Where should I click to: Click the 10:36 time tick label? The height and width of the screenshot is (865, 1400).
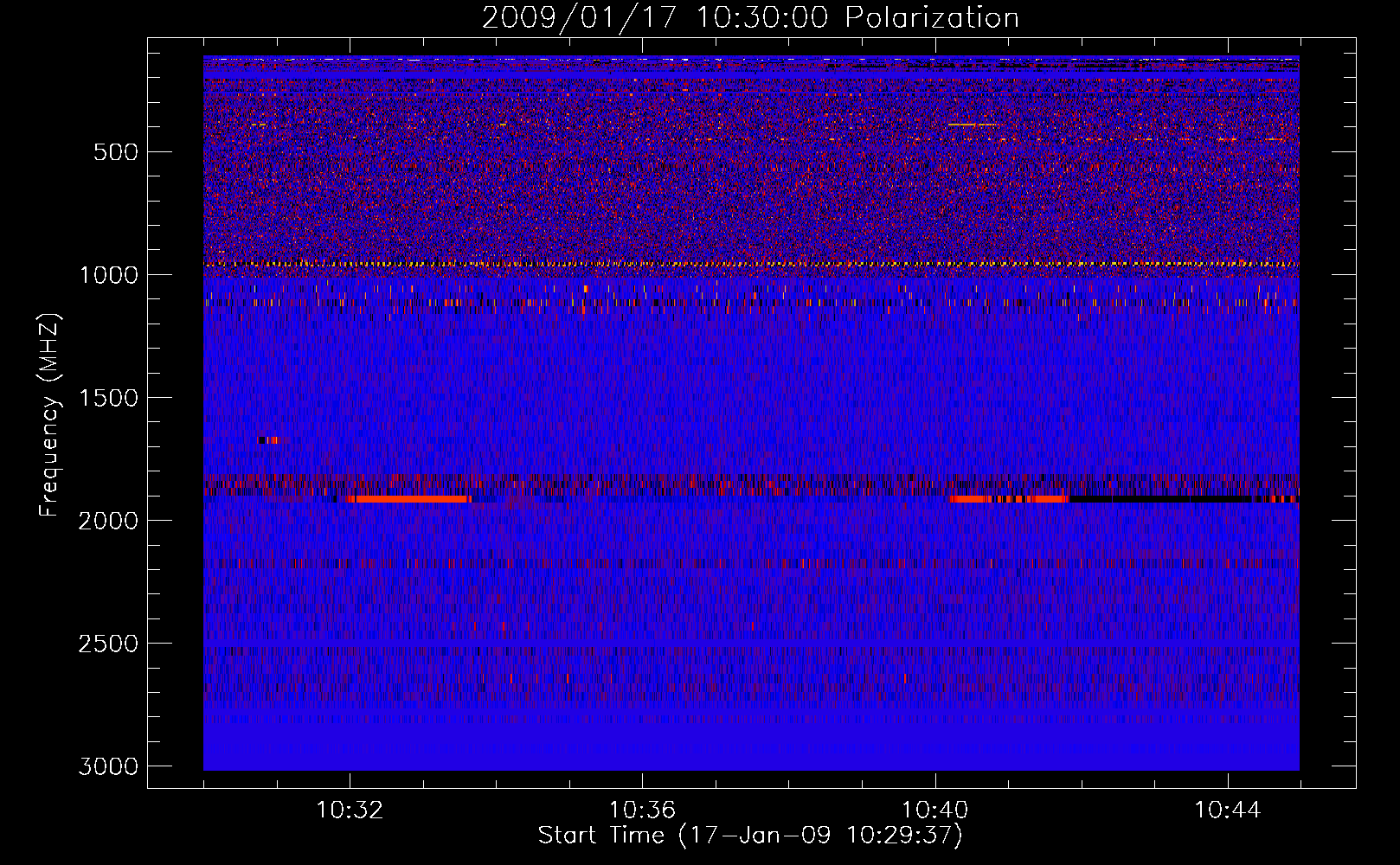tap(642, 811)
